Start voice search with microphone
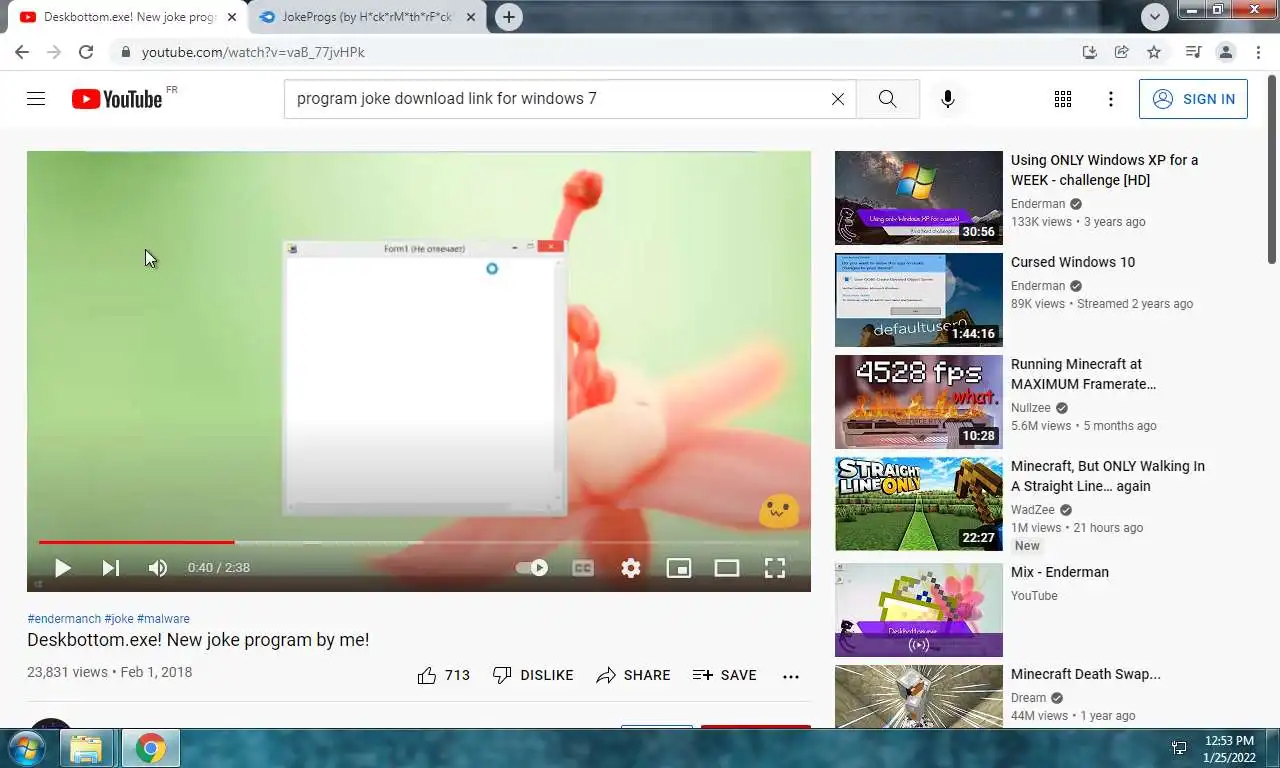Screen dimensions: 1280x768 948,99
